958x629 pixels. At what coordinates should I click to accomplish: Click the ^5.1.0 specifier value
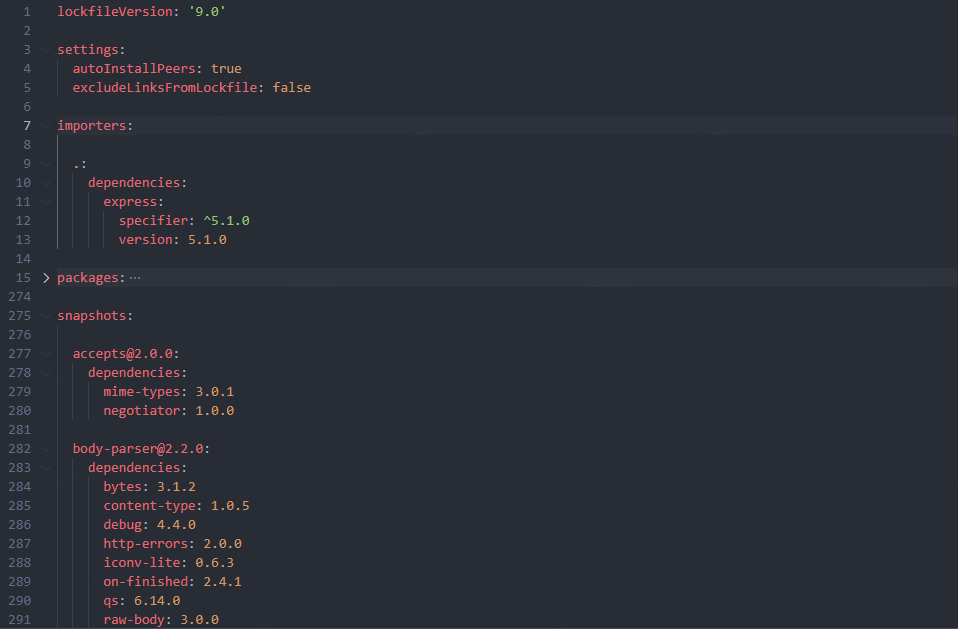pos(226,220)
